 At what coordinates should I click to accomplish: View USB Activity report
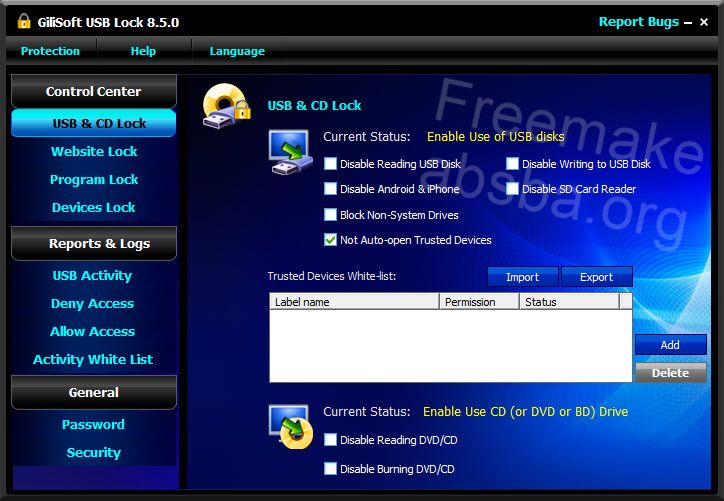tap(92, 276)
